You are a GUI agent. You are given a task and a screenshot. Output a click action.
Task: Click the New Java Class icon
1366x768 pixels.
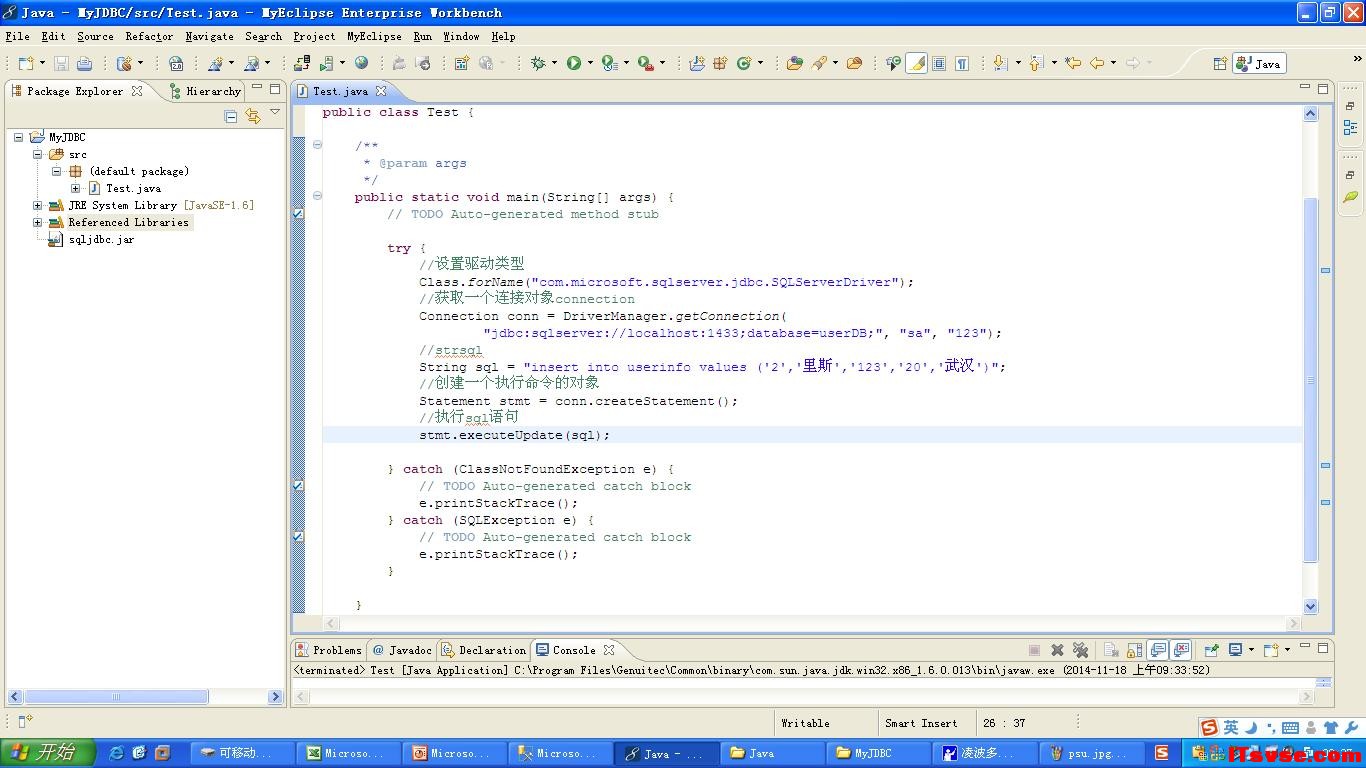tap(744, 63)
